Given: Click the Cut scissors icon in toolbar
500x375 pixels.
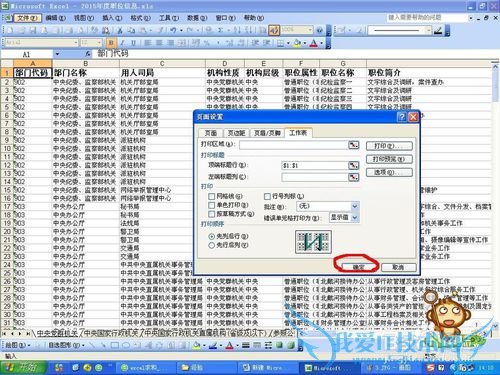Looking at the screenshot, I should 120,30.
